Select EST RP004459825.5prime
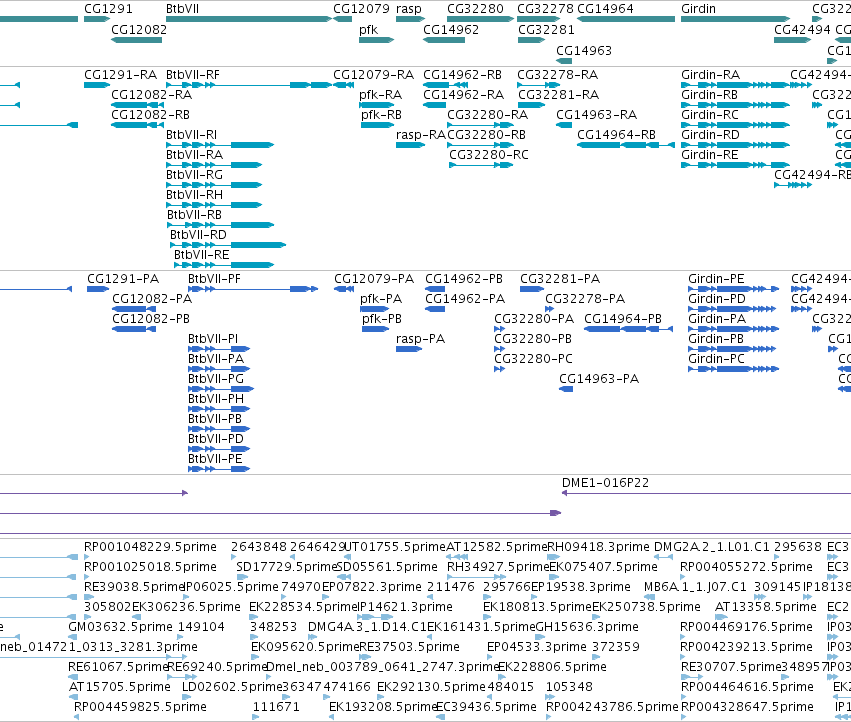 pyautogui.click(x=77, y=717)
